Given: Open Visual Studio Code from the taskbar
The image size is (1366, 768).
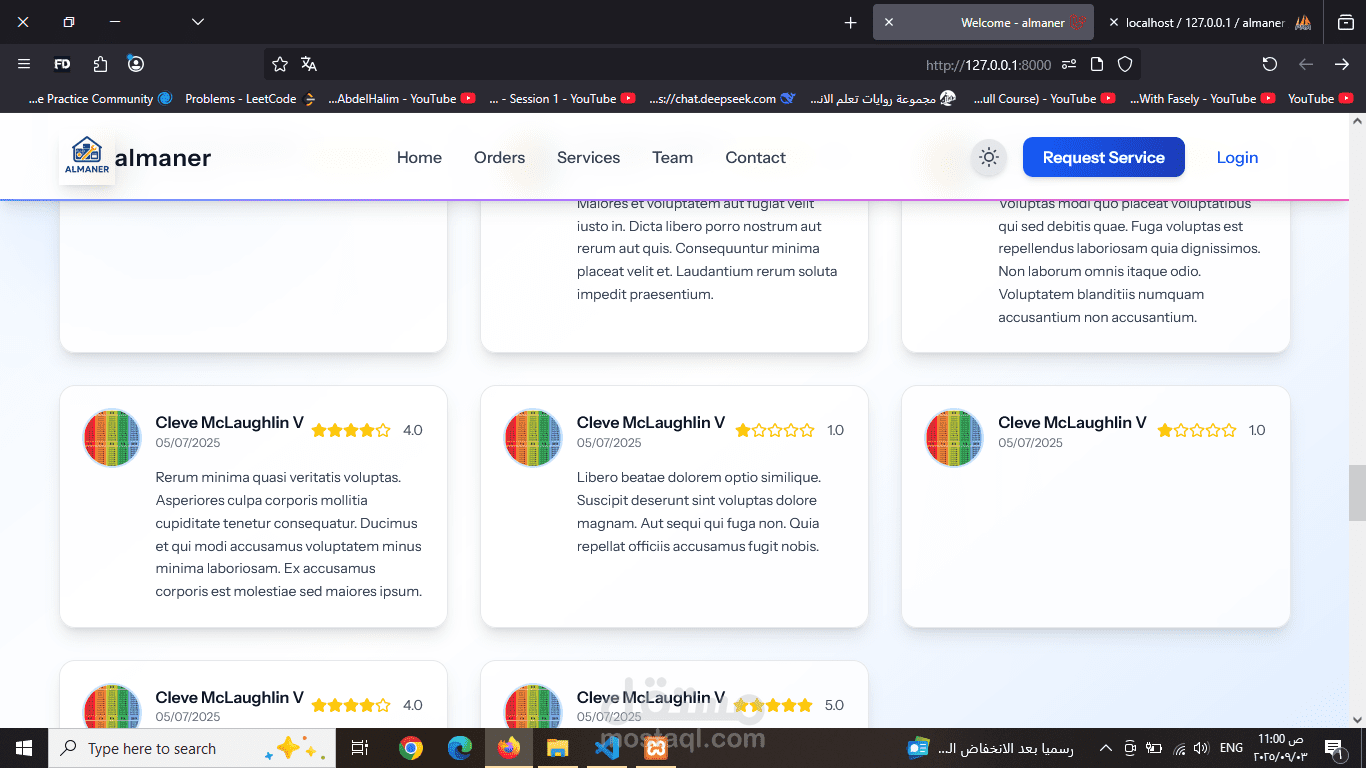Looking at the screenshot, I should 607,748.
